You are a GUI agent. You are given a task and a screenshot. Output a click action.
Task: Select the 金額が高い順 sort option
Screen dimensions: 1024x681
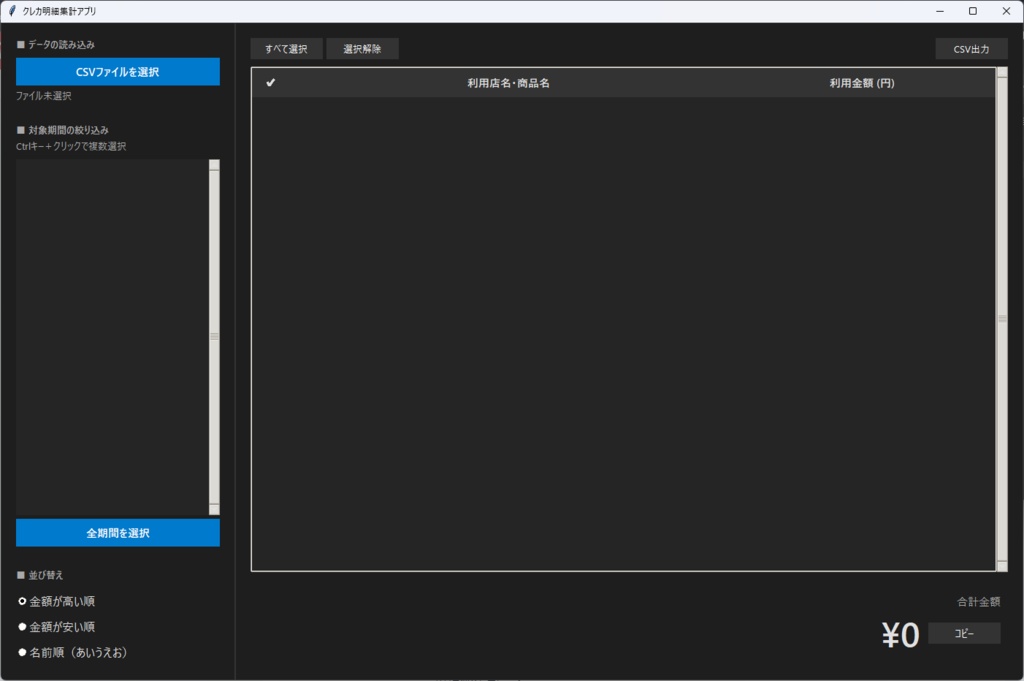click(x=57, y=601)
